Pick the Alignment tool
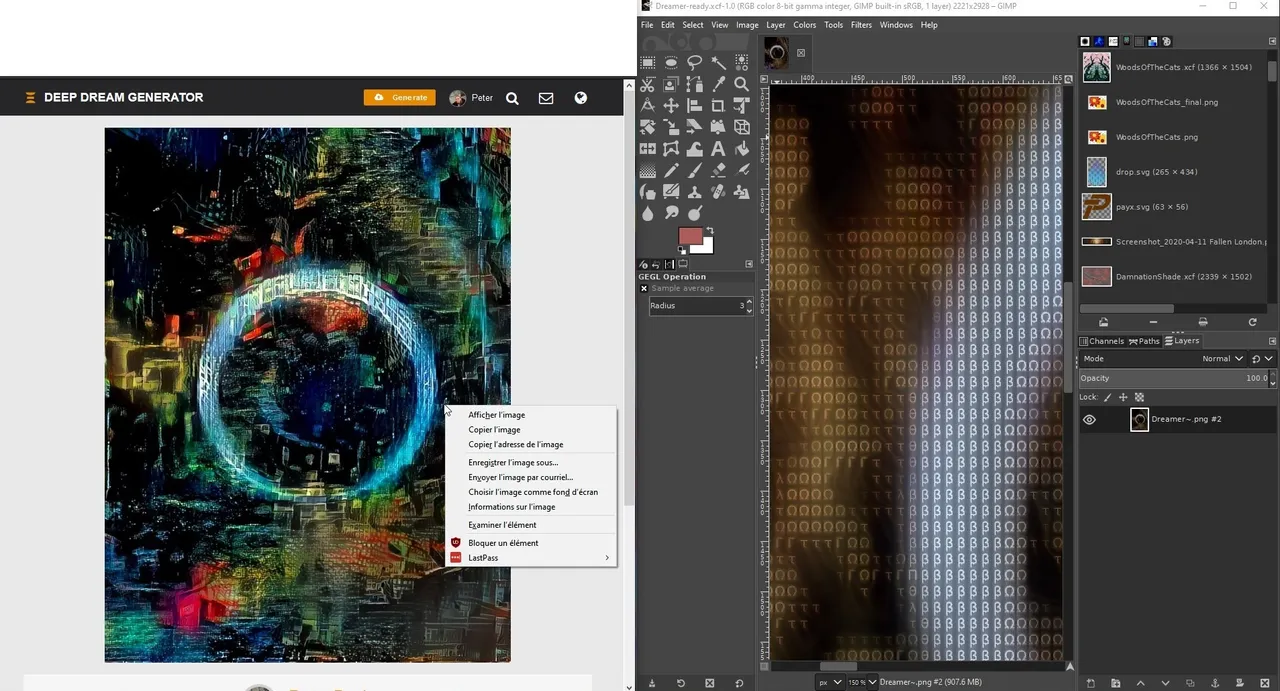 coord(695,106)
